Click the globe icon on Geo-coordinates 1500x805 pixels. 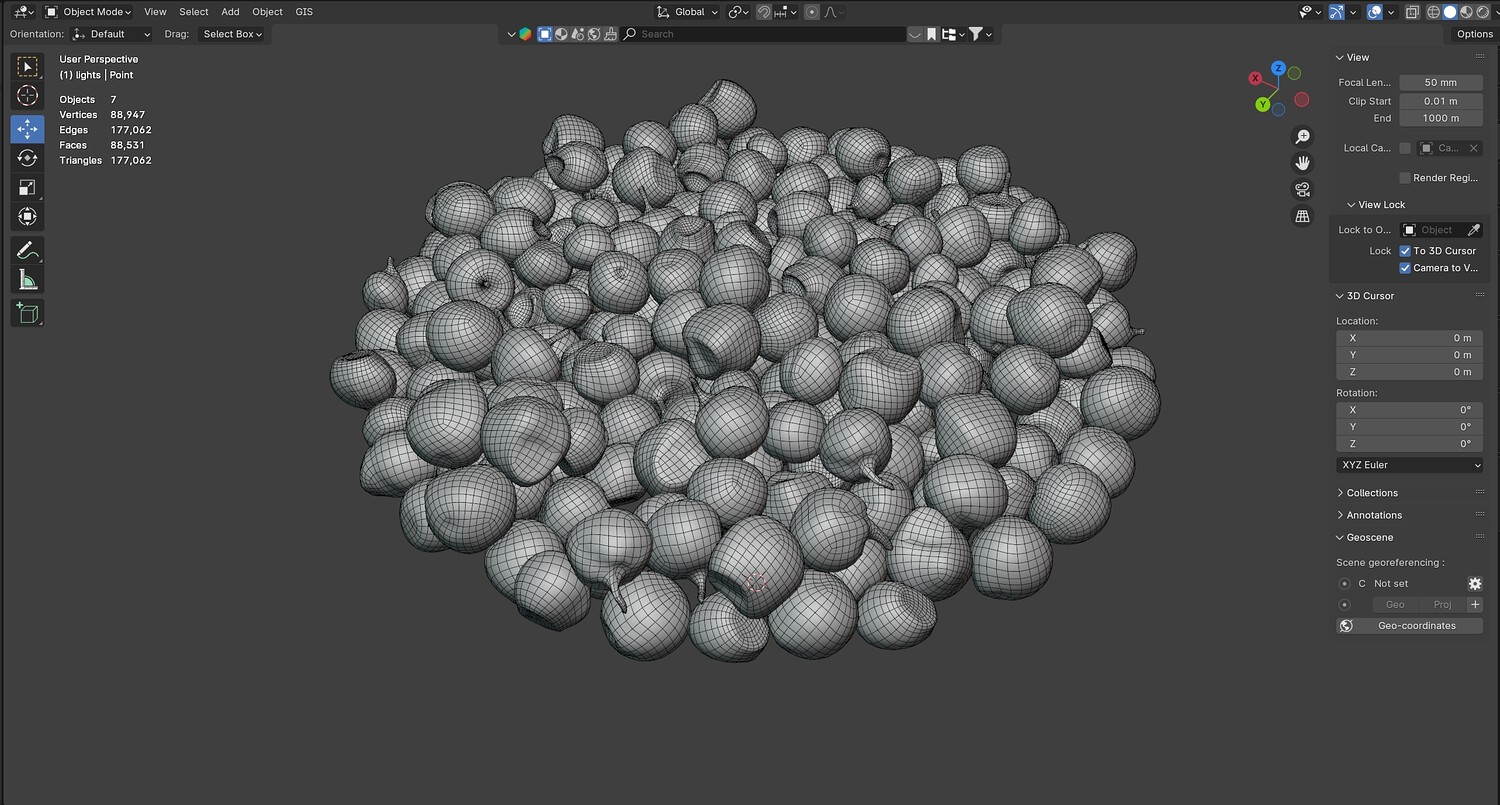(1346, 626)
